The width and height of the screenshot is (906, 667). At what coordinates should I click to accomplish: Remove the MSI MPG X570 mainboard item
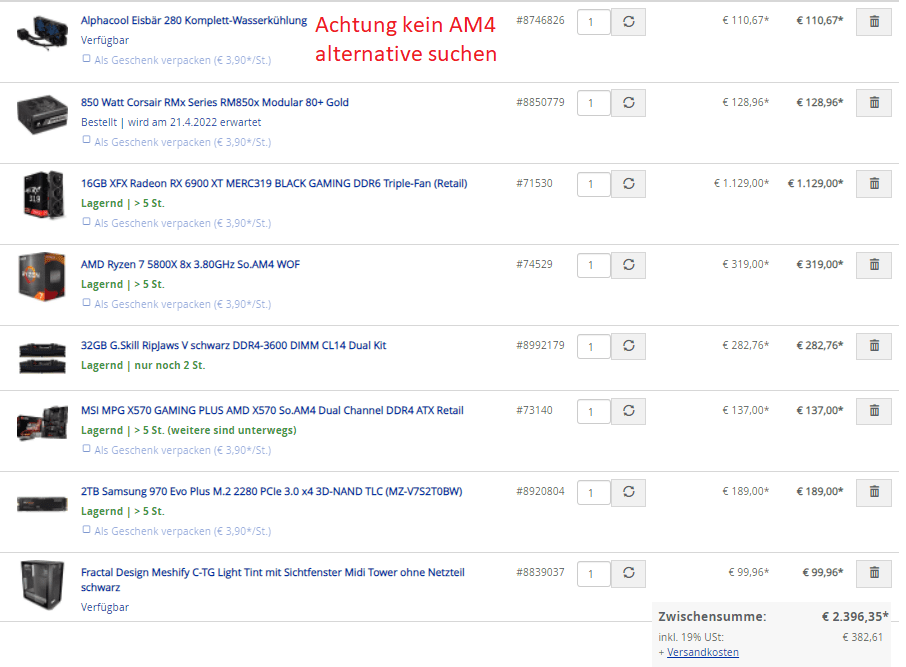[874, 411]
